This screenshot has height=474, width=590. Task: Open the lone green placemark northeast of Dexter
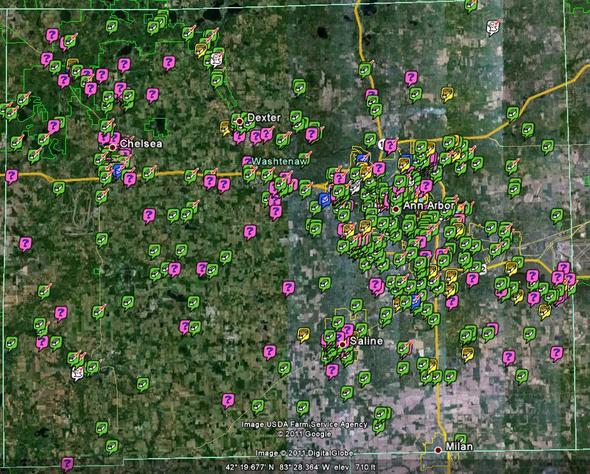pos(299,87)
